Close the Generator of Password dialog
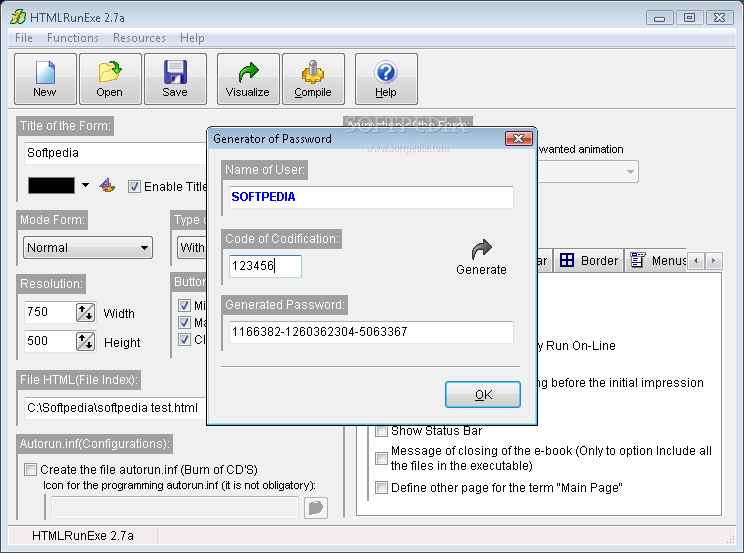This screenshot has height=553, width=744. [519, 138]
